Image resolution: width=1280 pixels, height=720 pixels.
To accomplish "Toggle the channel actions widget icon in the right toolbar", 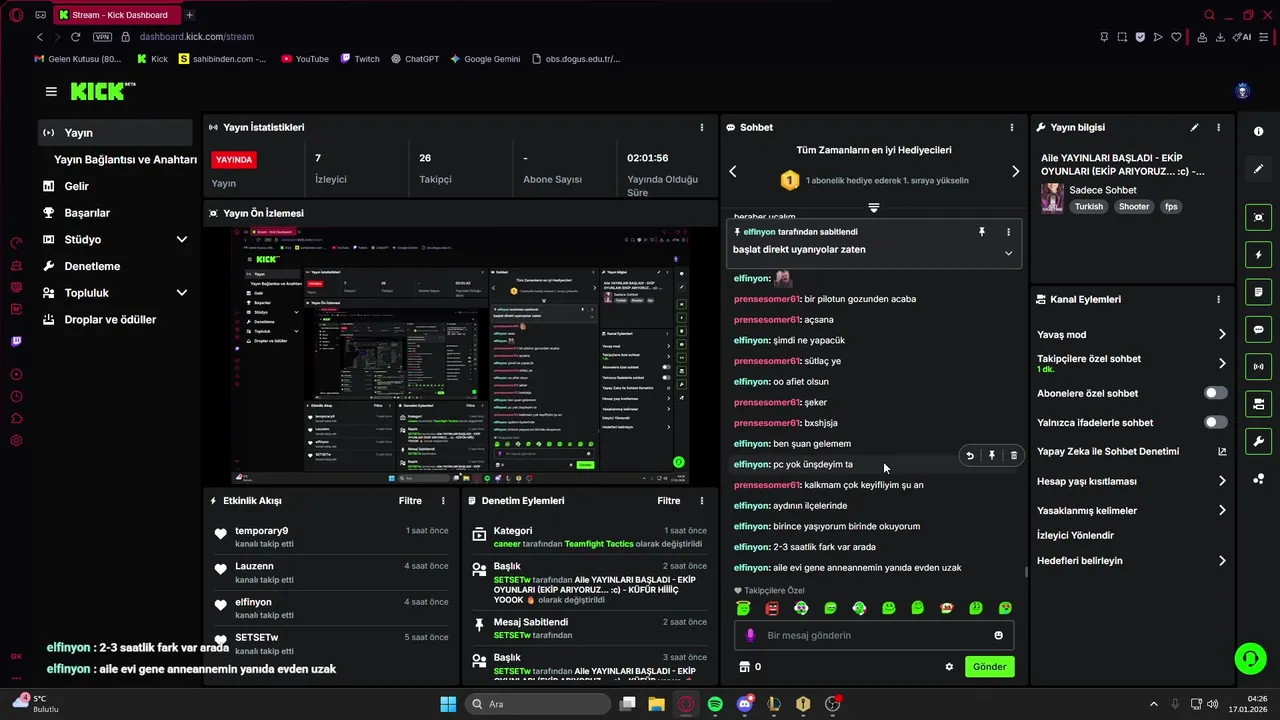I will [x=1258, y=404].
